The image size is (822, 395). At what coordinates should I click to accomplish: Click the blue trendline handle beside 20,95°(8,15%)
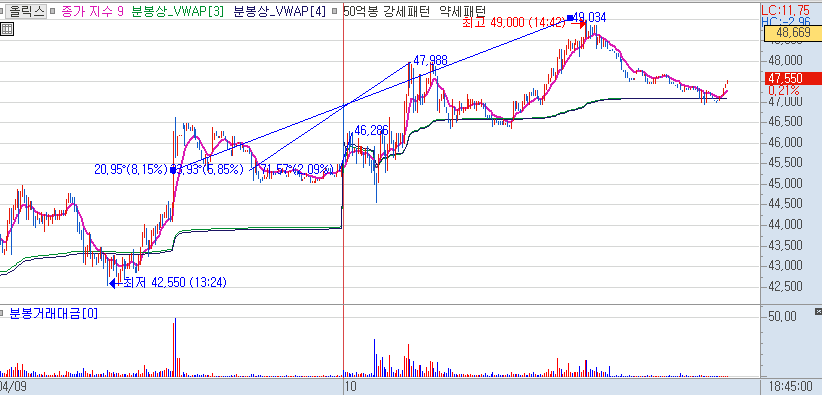click(173, 170)
